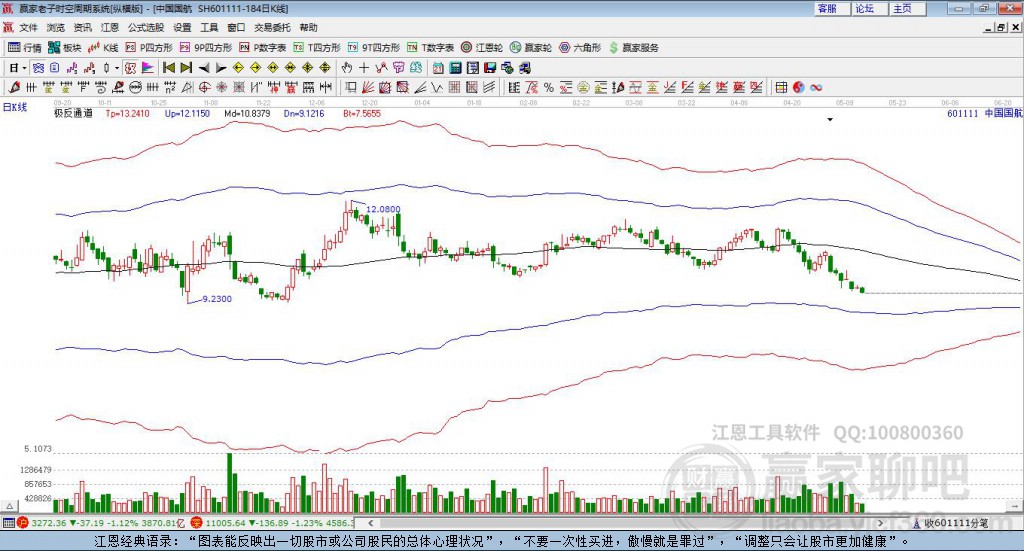Jump to first bar icon
1024x551 pixels.
168,68
